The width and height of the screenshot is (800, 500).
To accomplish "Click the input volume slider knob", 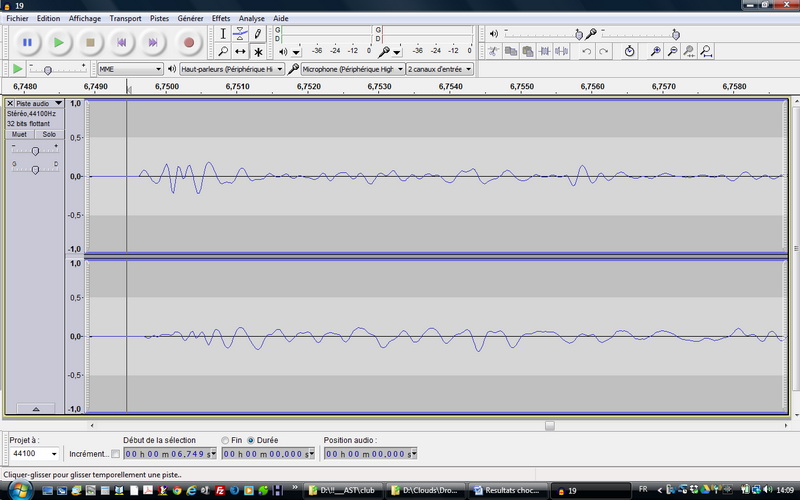I will point(676,35).
